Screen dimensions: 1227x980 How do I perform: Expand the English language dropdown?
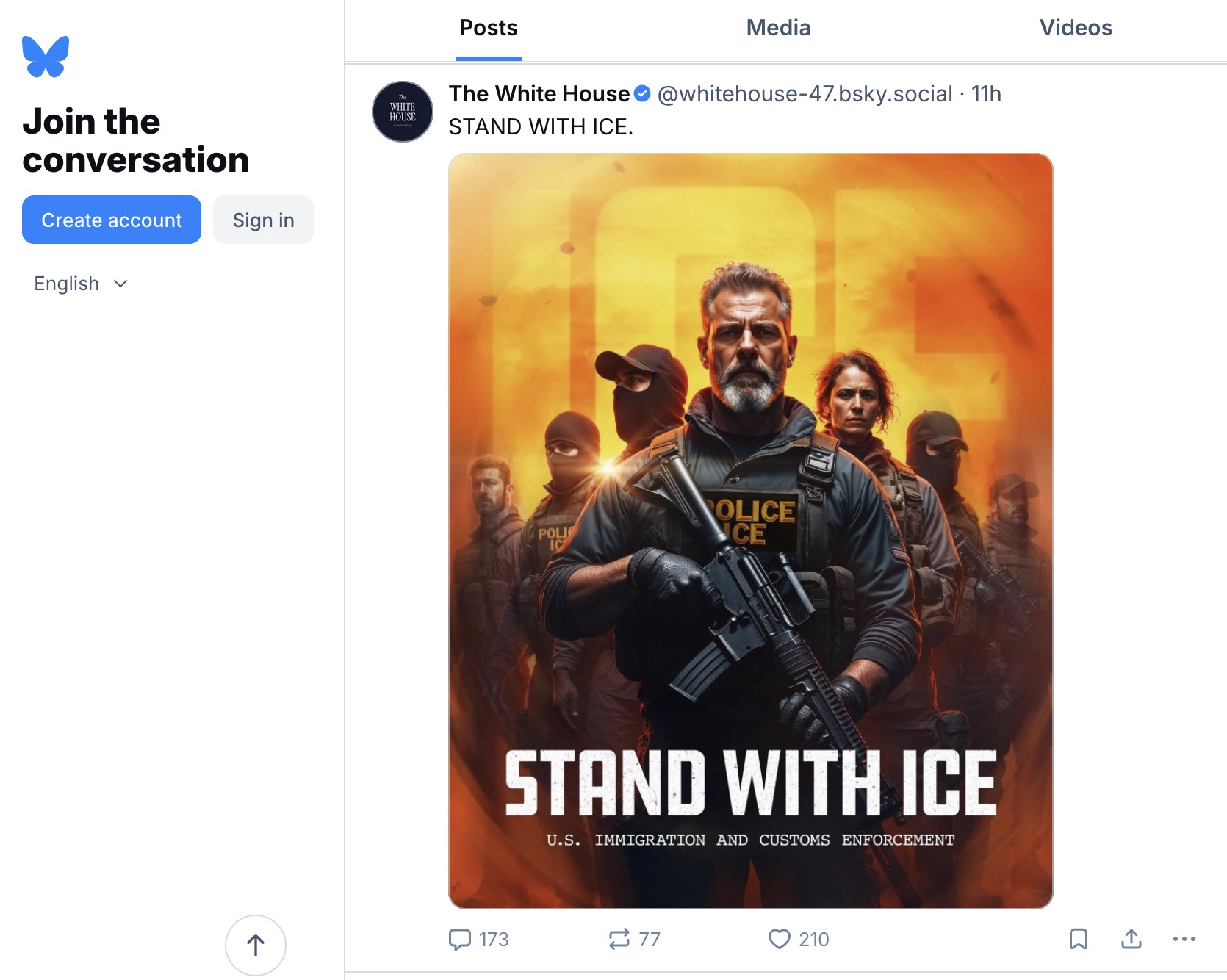81,284
